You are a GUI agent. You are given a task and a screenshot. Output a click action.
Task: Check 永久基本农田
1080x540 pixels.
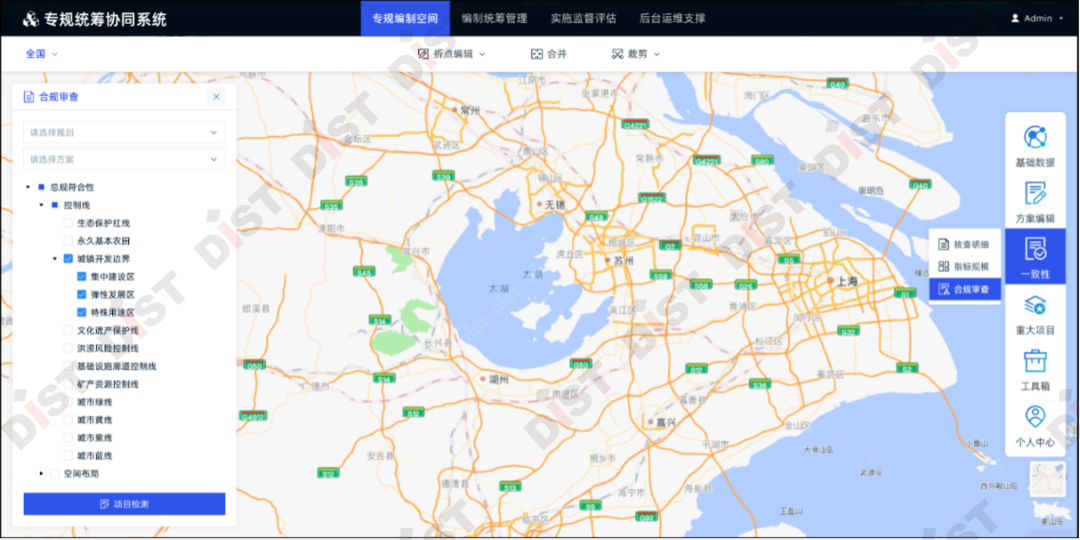pyautogui.click(x=68, y=240)
